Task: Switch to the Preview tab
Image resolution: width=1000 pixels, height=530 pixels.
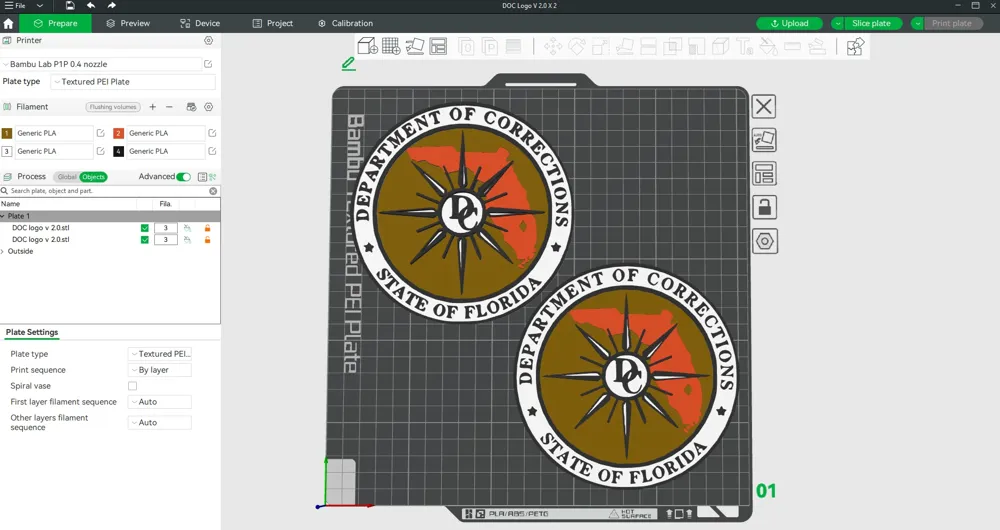Action: [127, 23]
